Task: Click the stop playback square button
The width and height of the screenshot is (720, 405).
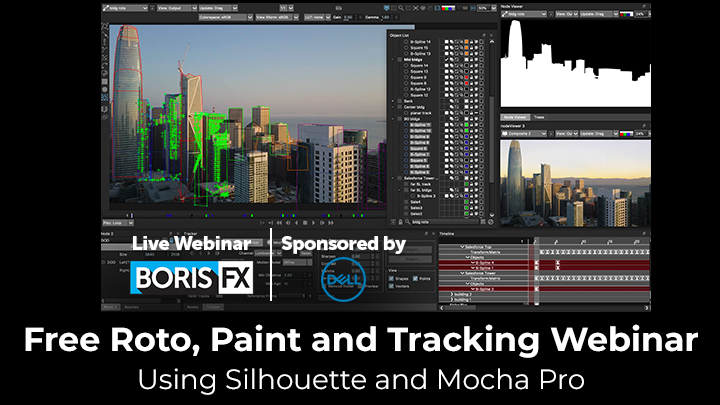Action: [x=305, y=223]
